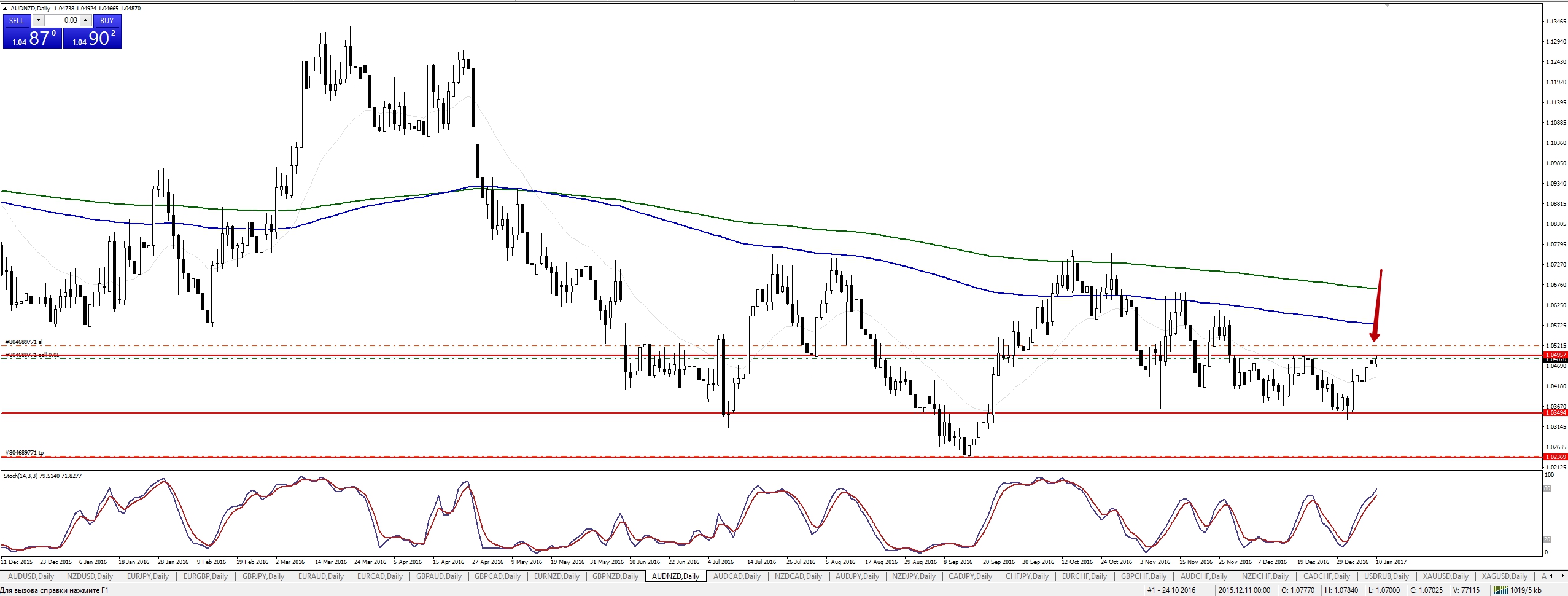Switch to the AUDCAD,Daily chart tab
This screenshot has width=1568, height=596.
737,576
